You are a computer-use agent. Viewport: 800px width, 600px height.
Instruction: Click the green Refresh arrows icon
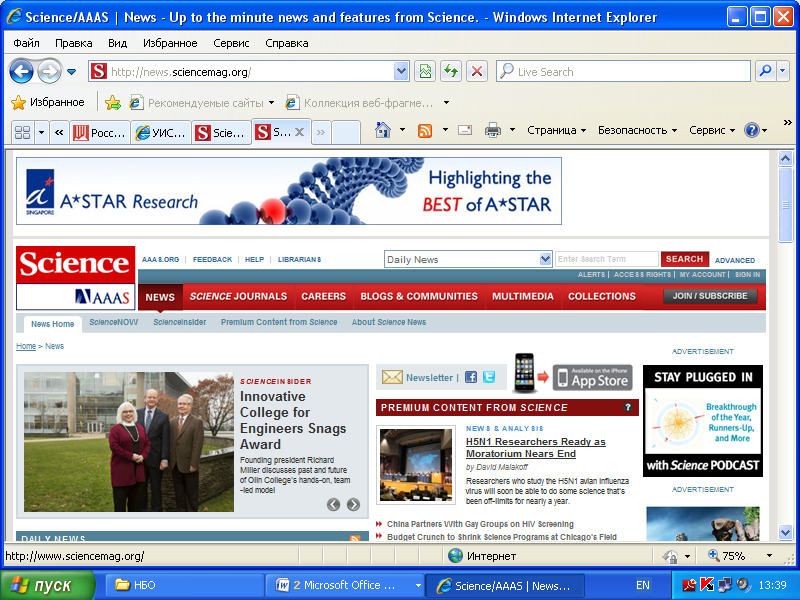(451, 71)
